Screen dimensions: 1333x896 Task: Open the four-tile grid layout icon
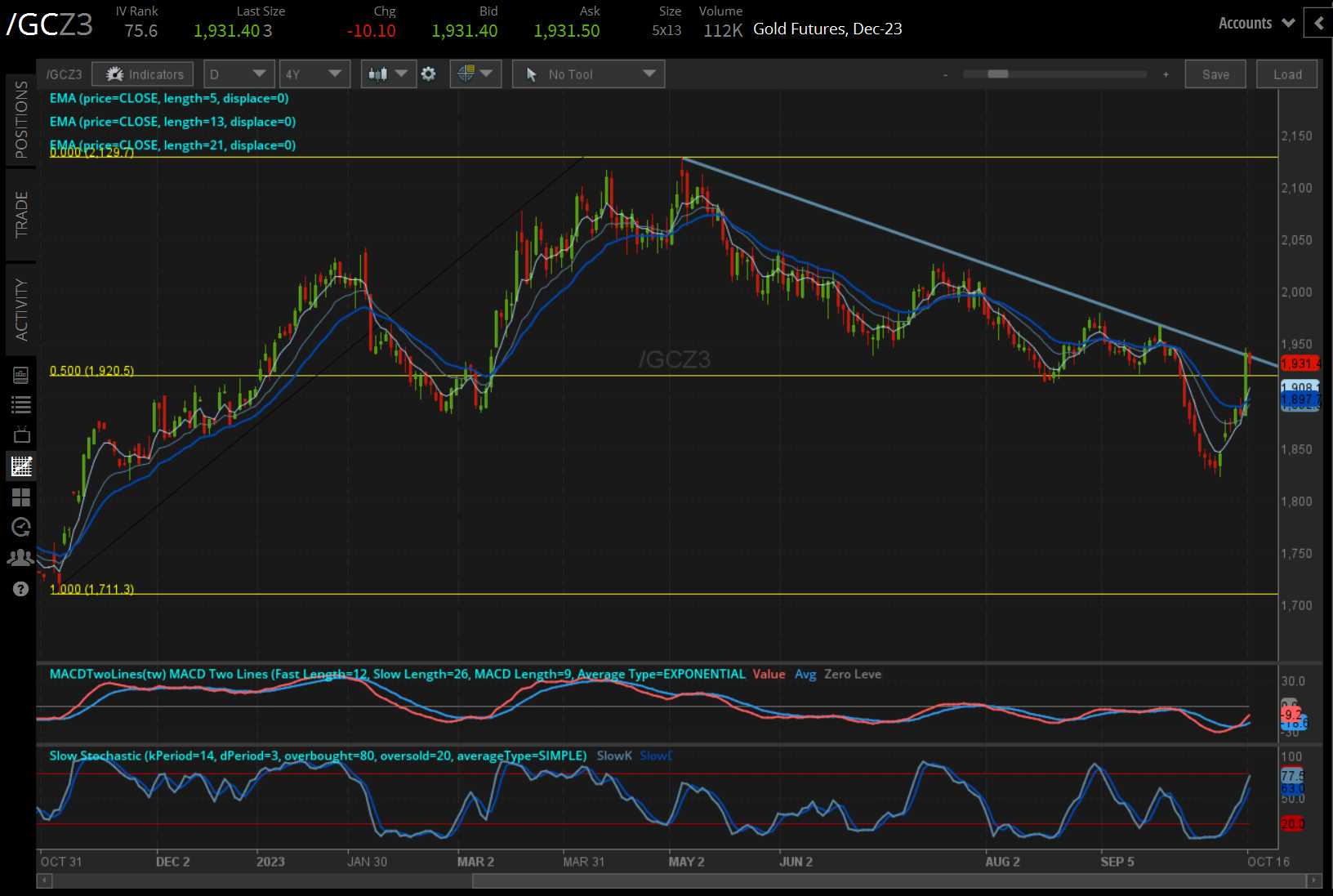[x=21, y=497]
